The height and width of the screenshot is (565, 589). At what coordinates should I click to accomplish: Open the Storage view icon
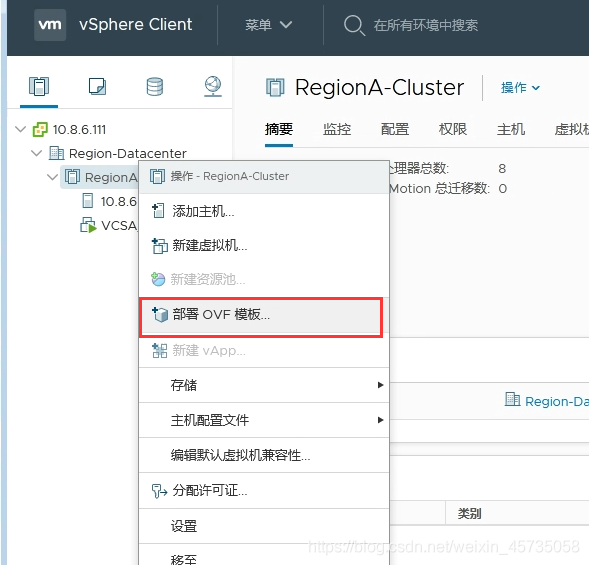(x=155, y=86)
